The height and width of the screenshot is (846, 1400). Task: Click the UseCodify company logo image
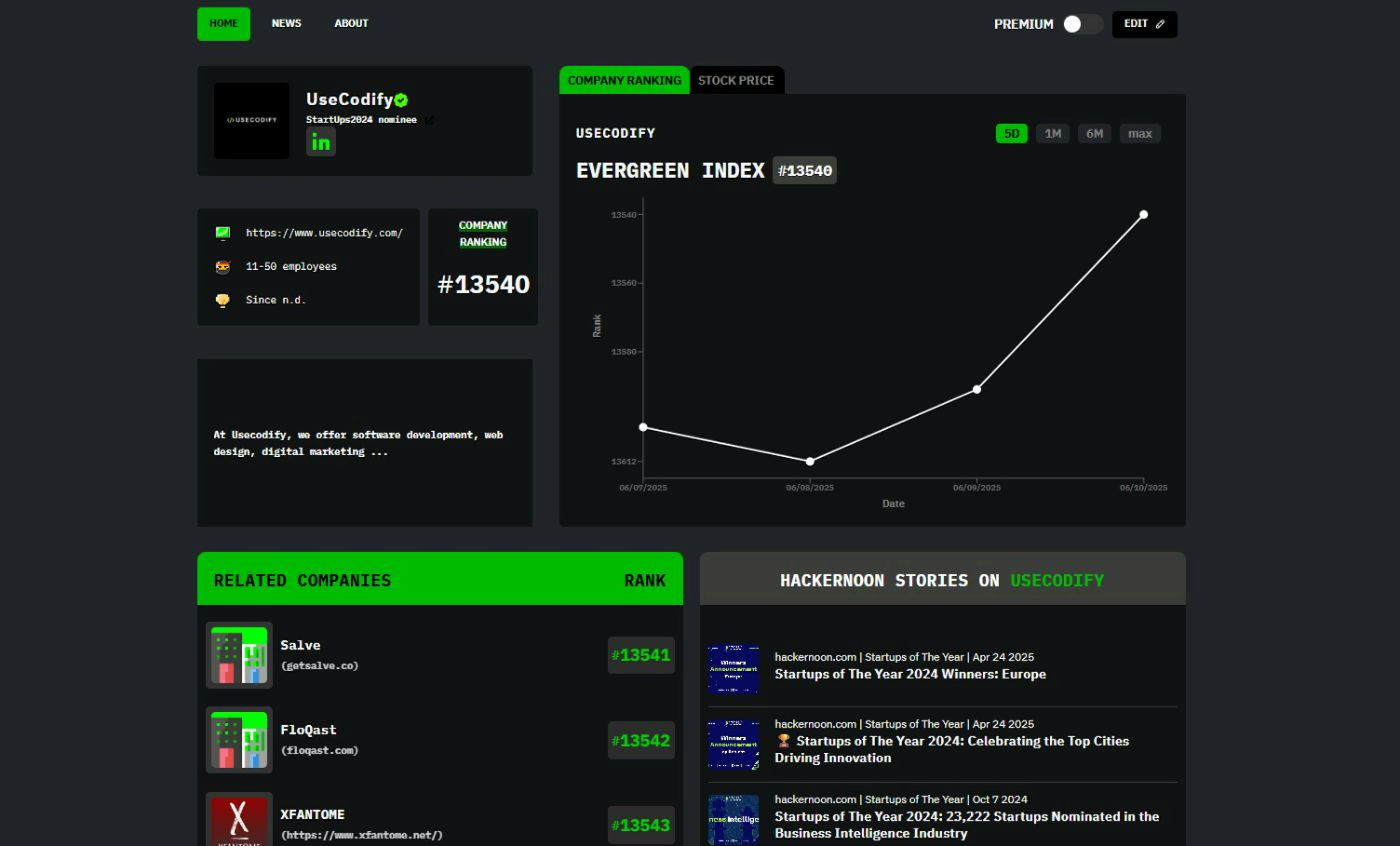coord(251,120)
